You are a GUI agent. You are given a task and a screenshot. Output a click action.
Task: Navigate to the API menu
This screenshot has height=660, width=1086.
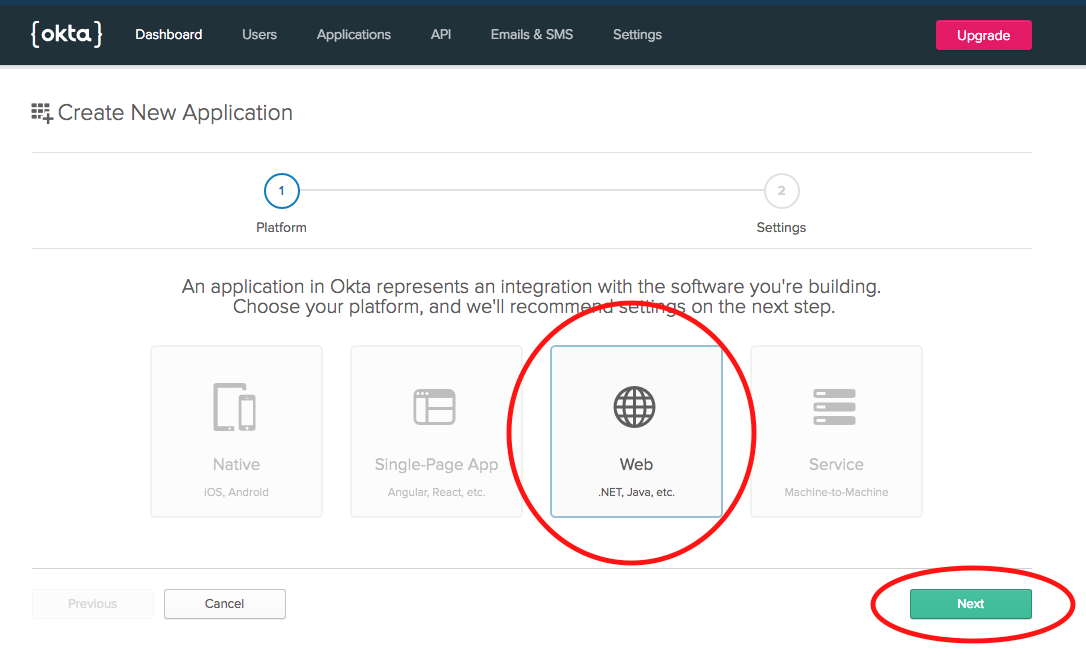click(441, 34)
